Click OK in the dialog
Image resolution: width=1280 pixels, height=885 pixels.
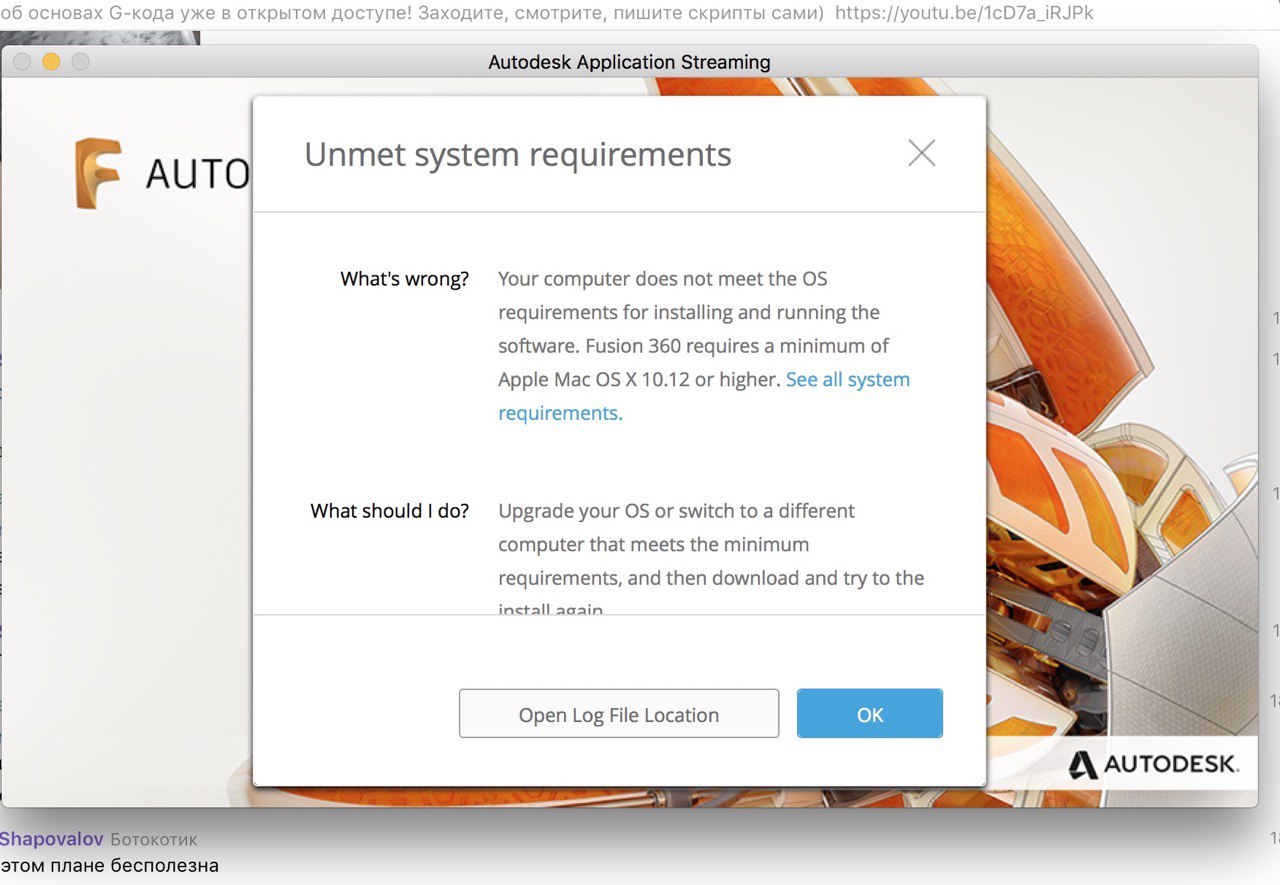coord(869,714)
